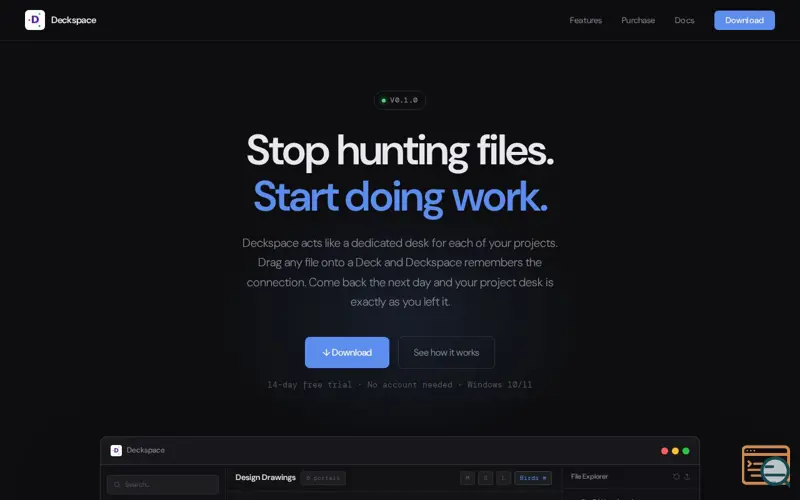This screenshot has height=500, width=800.
Task: Click the red window dot in the preview
Action: [x=664, y=451]
